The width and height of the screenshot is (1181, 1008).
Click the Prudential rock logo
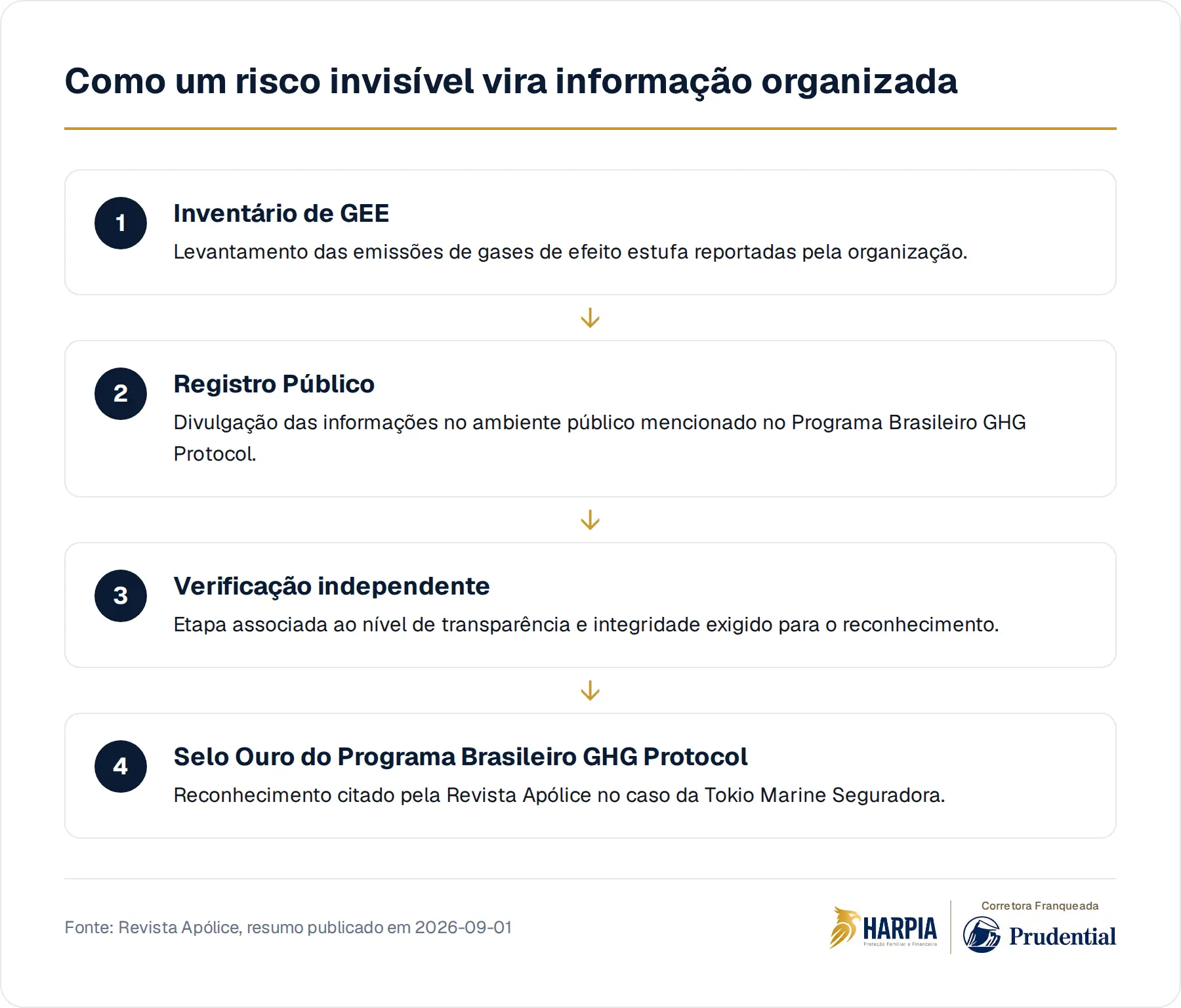point(982,935)
